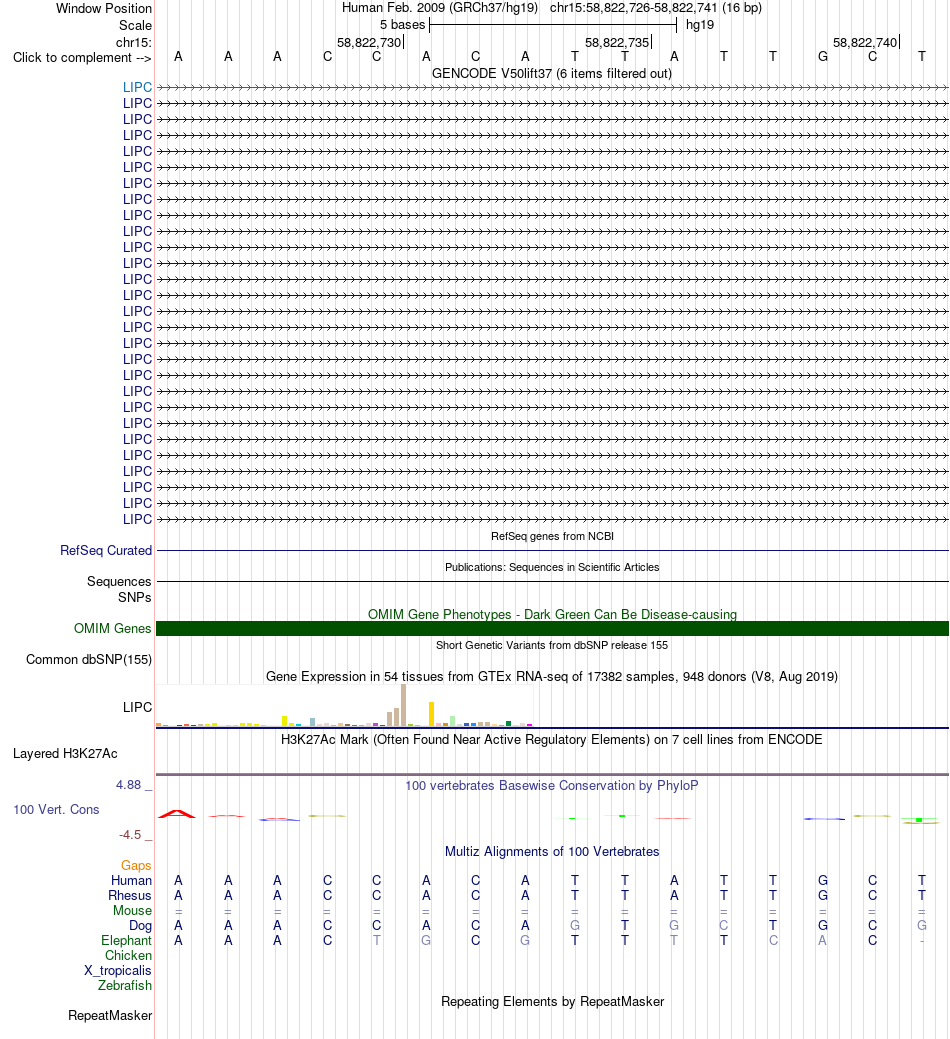Click the 'Scale' label on the left
This screenshot has width=950, height=1039.
135,25
